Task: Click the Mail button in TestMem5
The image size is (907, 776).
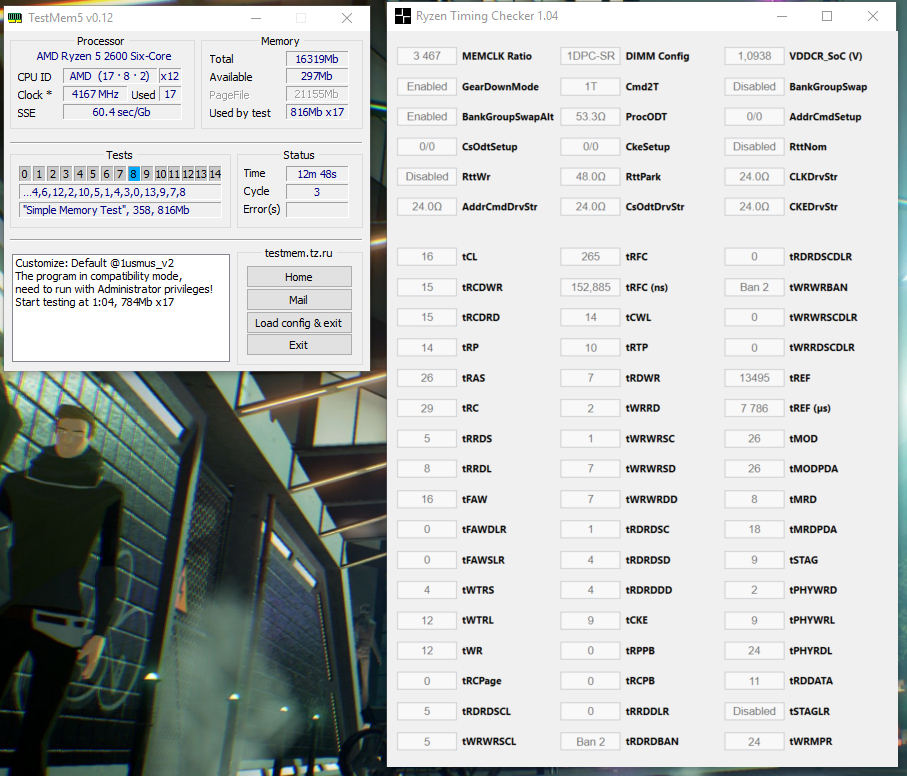Action: pyautogui.click(x=299, y=300)
